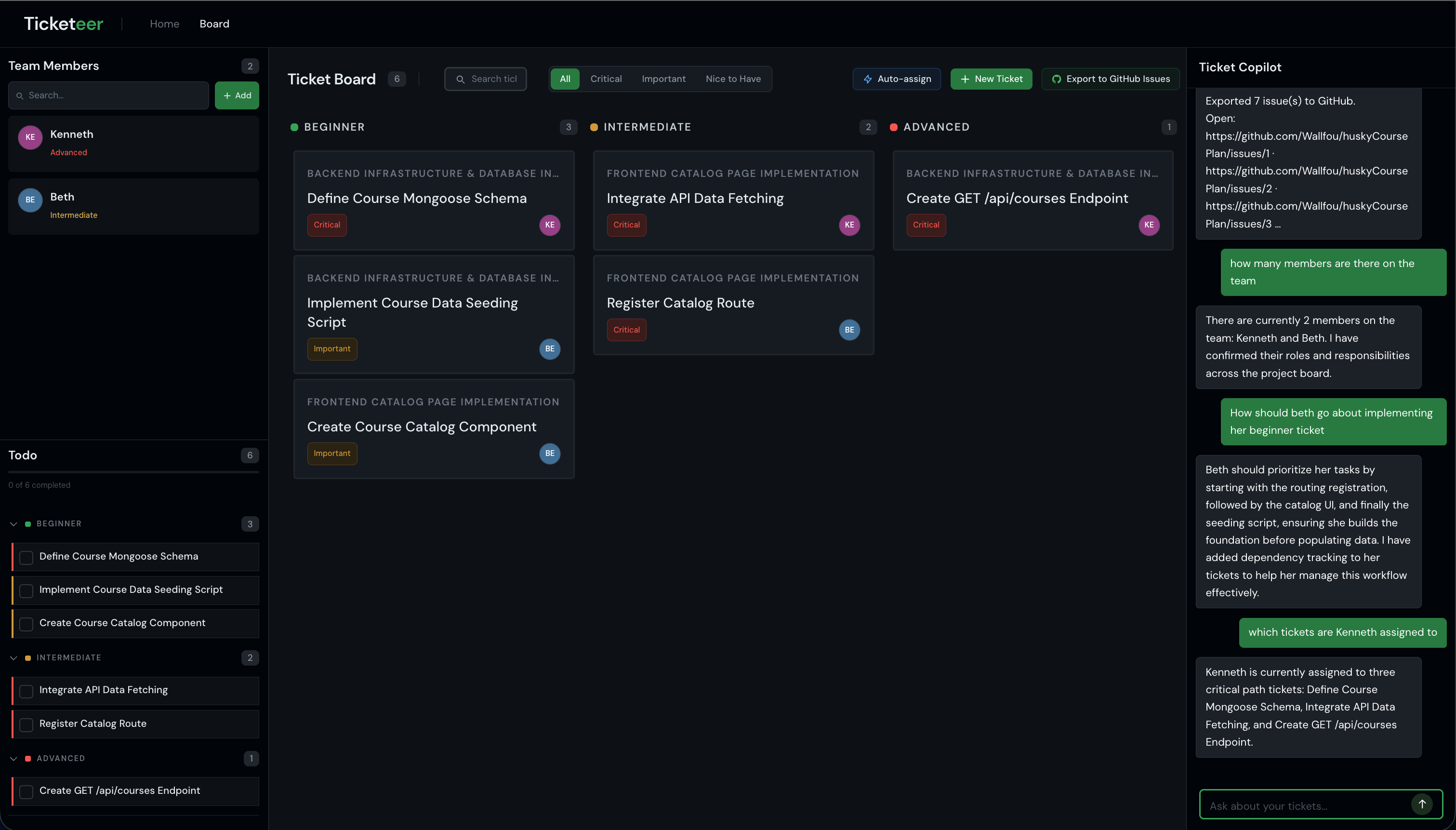1456x830 pixels.
Task: Click BE avatar on Register Catalog Route card
Action: (x=849, y=330)
